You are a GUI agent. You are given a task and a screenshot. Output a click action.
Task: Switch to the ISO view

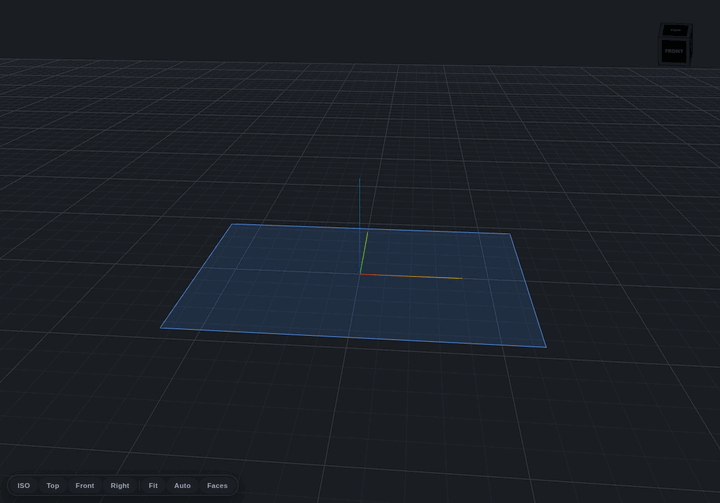(23, 486)
